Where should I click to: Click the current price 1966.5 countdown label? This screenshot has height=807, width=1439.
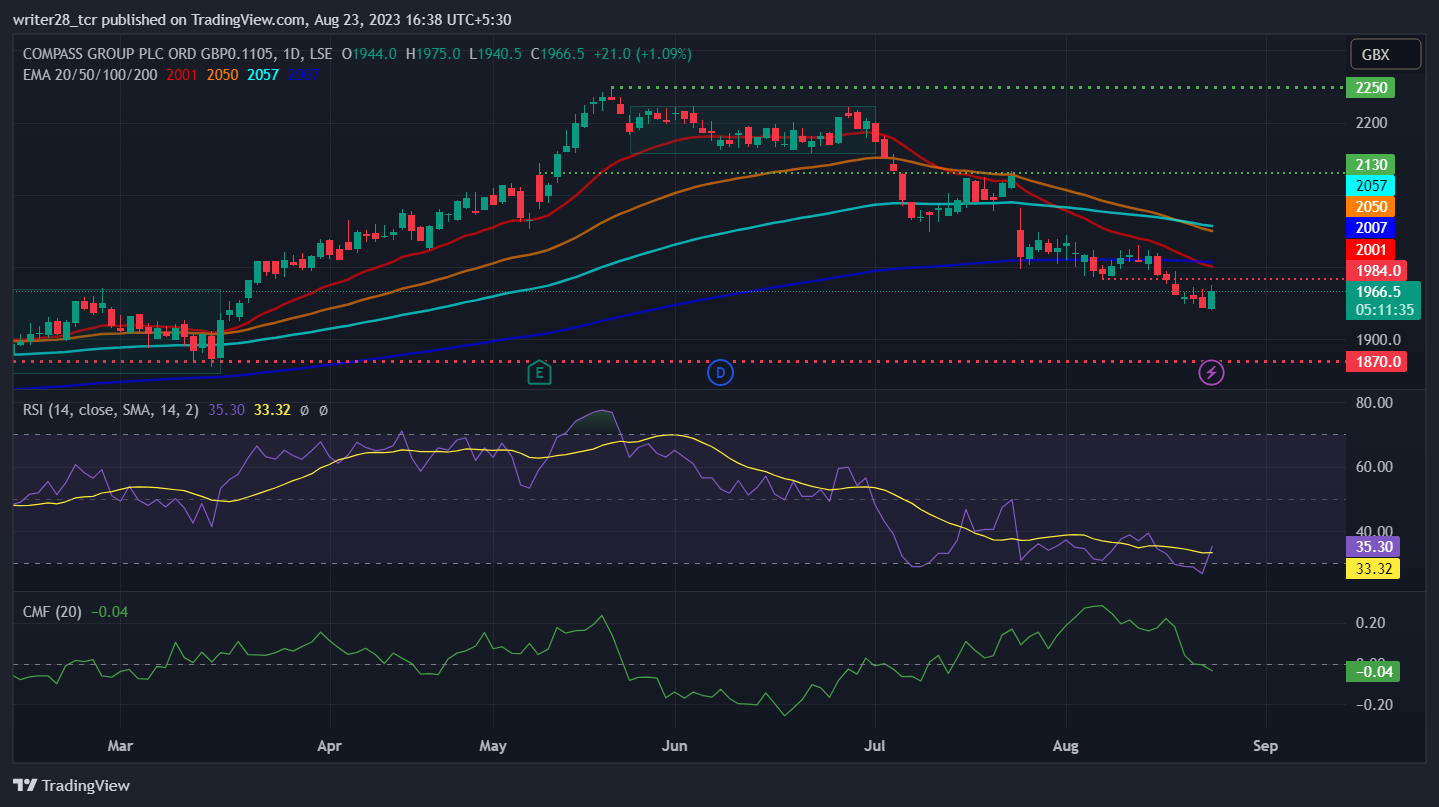(x=1384, y=301)
